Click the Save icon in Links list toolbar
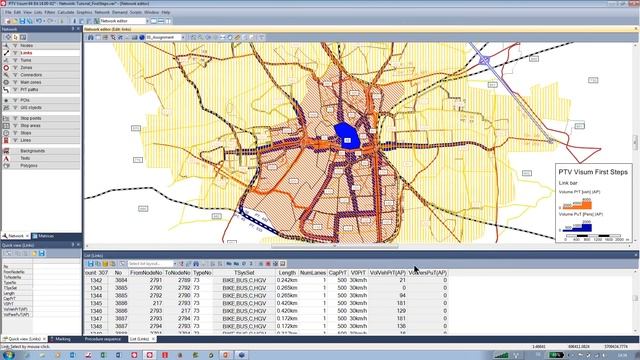 point(91,264)
